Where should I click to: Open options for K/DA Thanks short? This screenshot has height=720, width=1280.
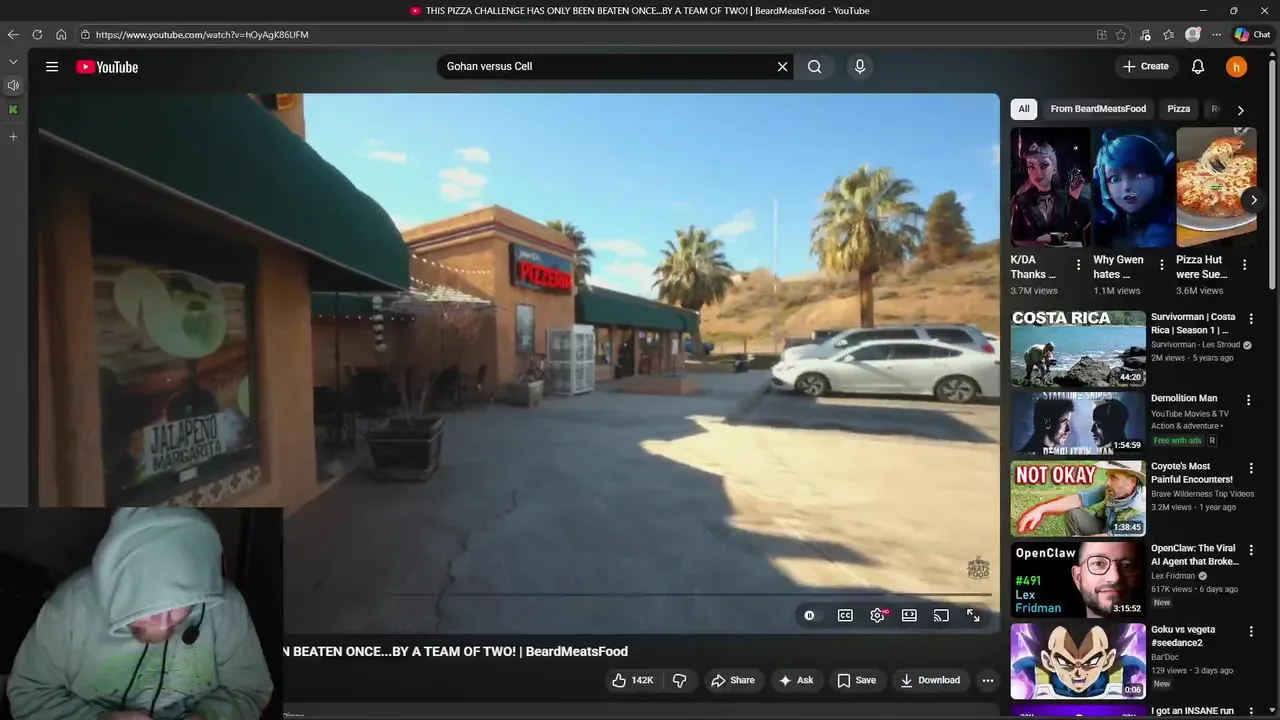(1078, 265)
